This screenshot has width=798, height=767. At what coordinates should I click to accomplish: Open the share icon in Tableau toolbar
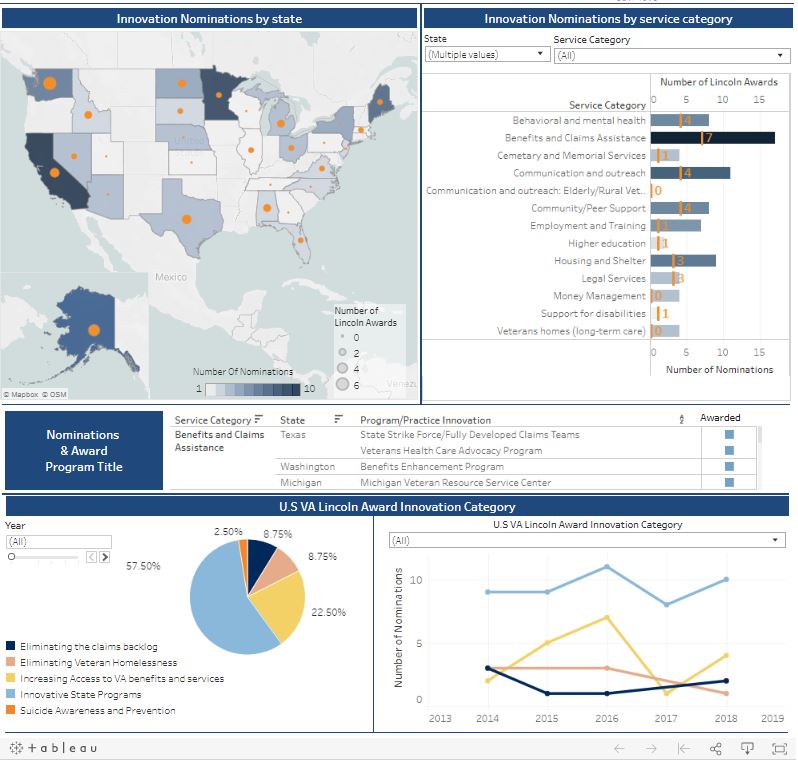pos(716,748)
